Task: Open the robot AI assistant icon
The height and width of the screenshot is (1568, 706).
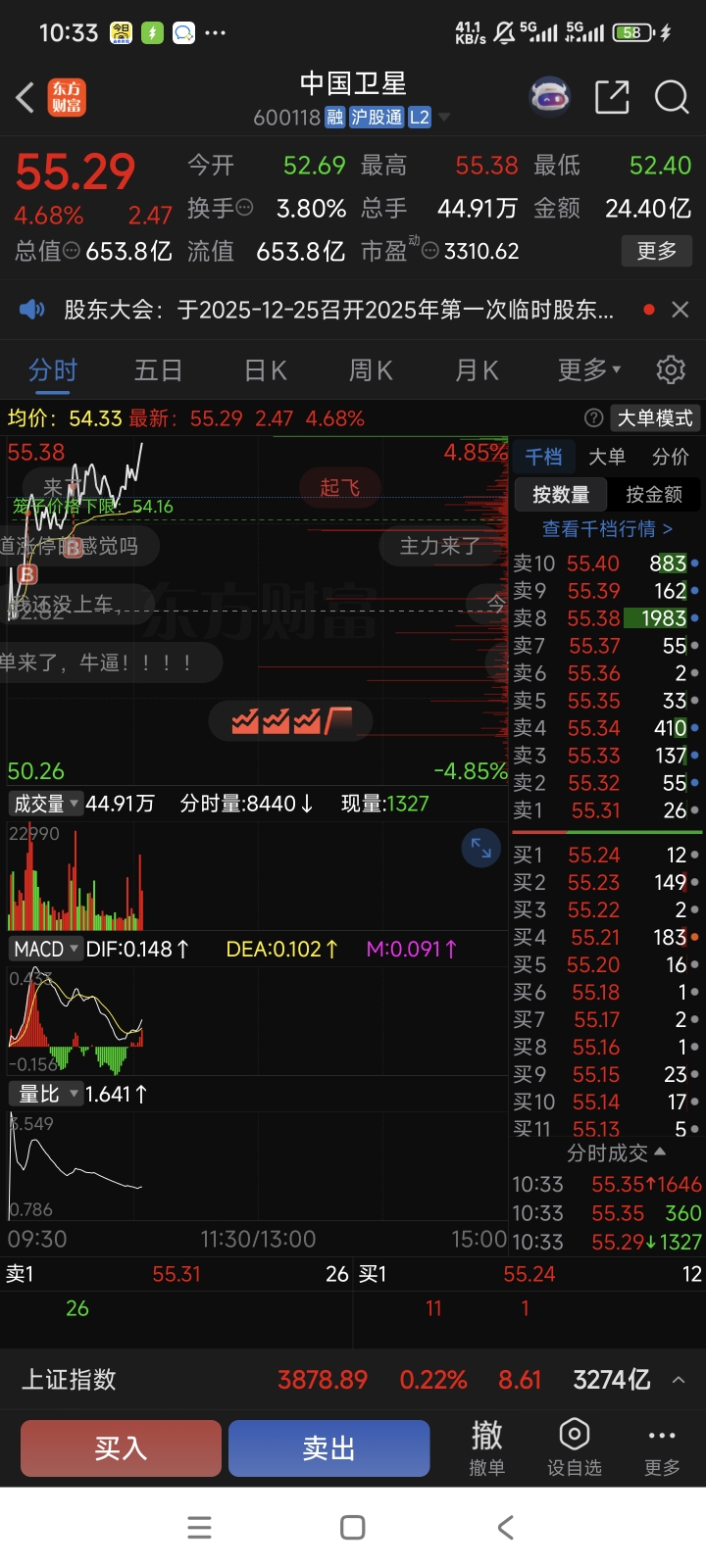Action: [550, 97]
